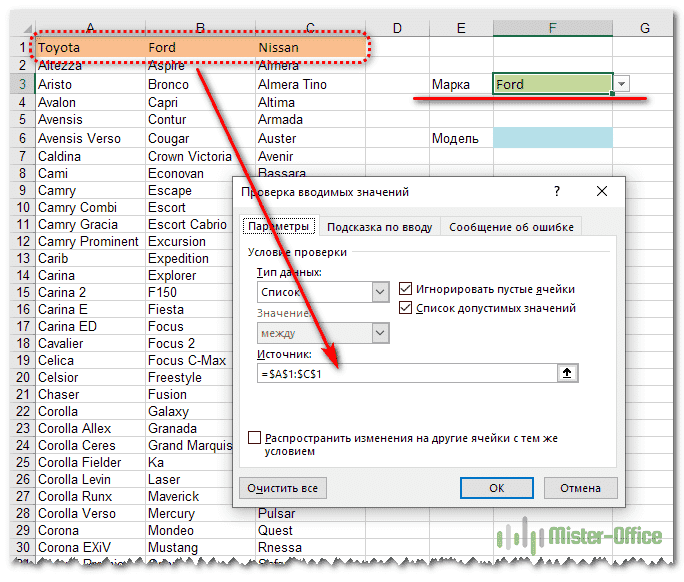Click the blue Модель cell in column F
The width and height of the screenshot is (684, 582).
pos(552,139)
